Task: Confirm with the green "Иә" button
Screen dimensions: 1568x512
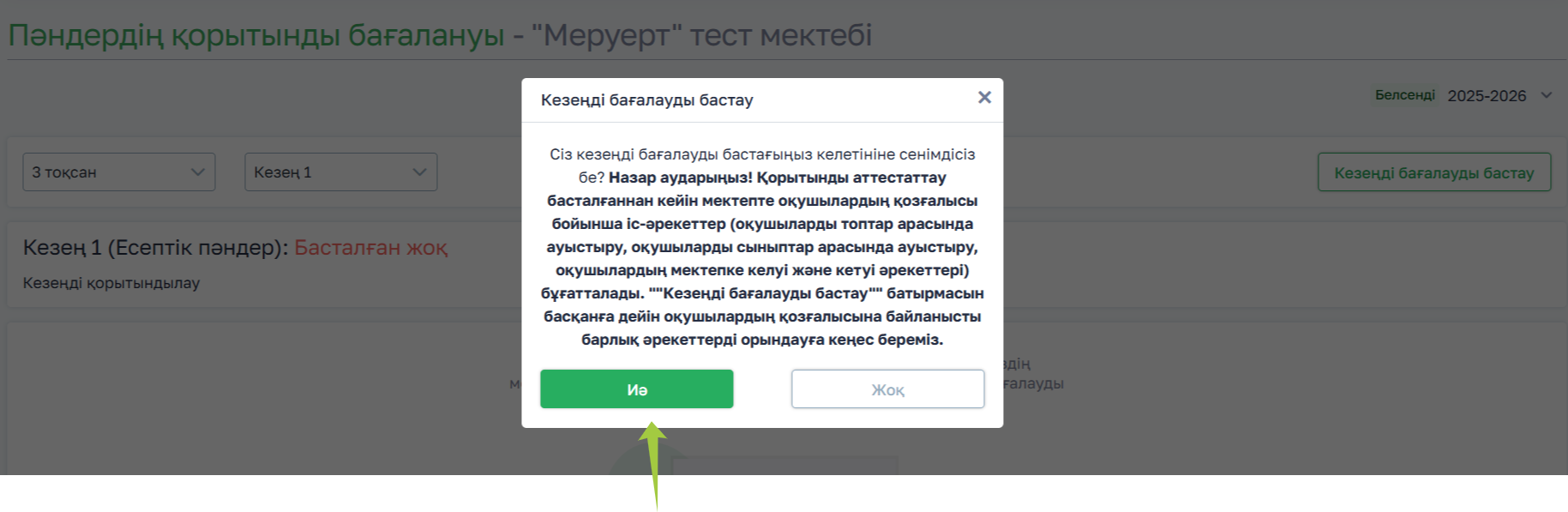Action: tap(636, 389)
